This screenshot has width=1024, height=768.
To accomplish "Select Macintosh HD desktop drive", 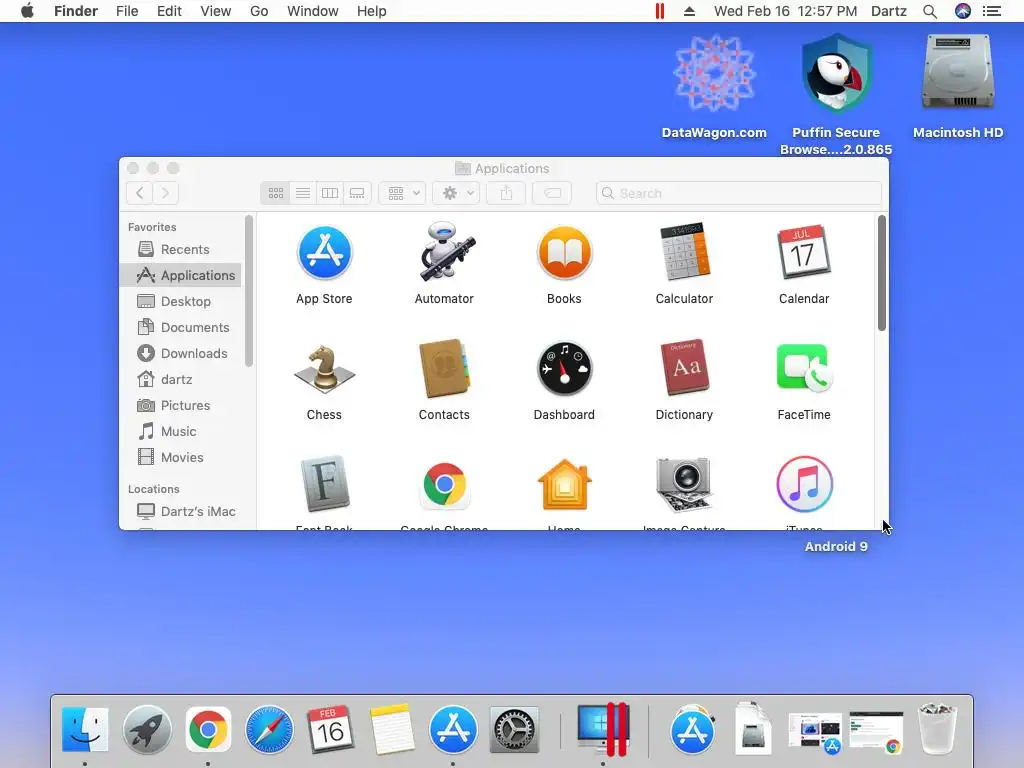I will click(x=958, y=72).
